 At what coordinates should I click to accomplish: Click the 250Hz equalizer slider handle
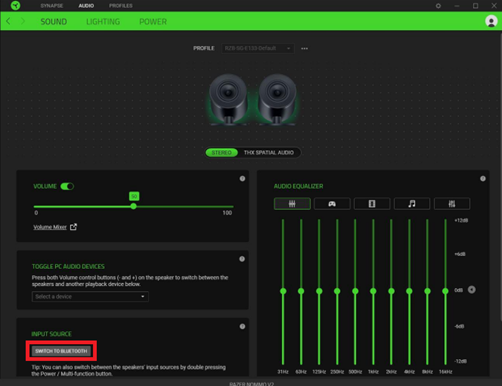[337, 291]
